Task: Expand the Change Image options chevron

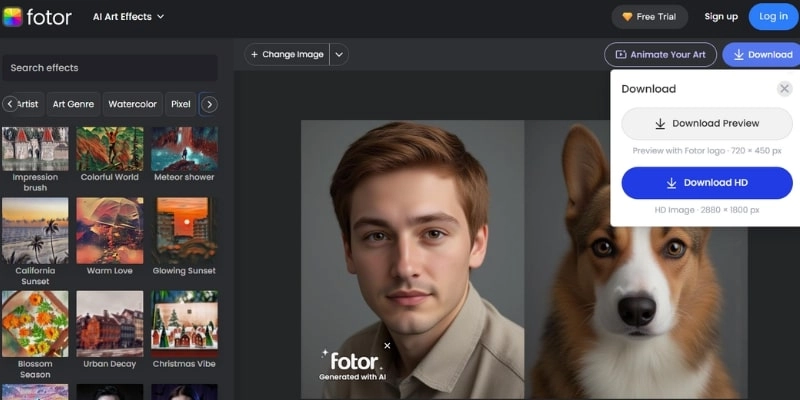Action: (339, 55)
